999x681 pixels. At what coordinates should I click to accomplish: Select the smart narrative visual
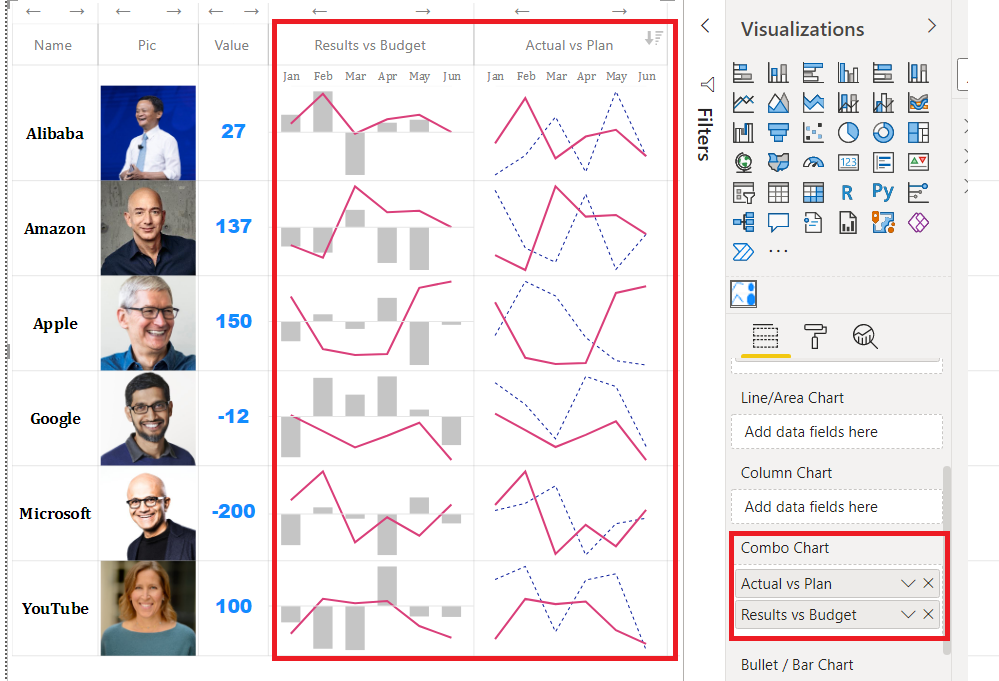click(x=813, y=222)
